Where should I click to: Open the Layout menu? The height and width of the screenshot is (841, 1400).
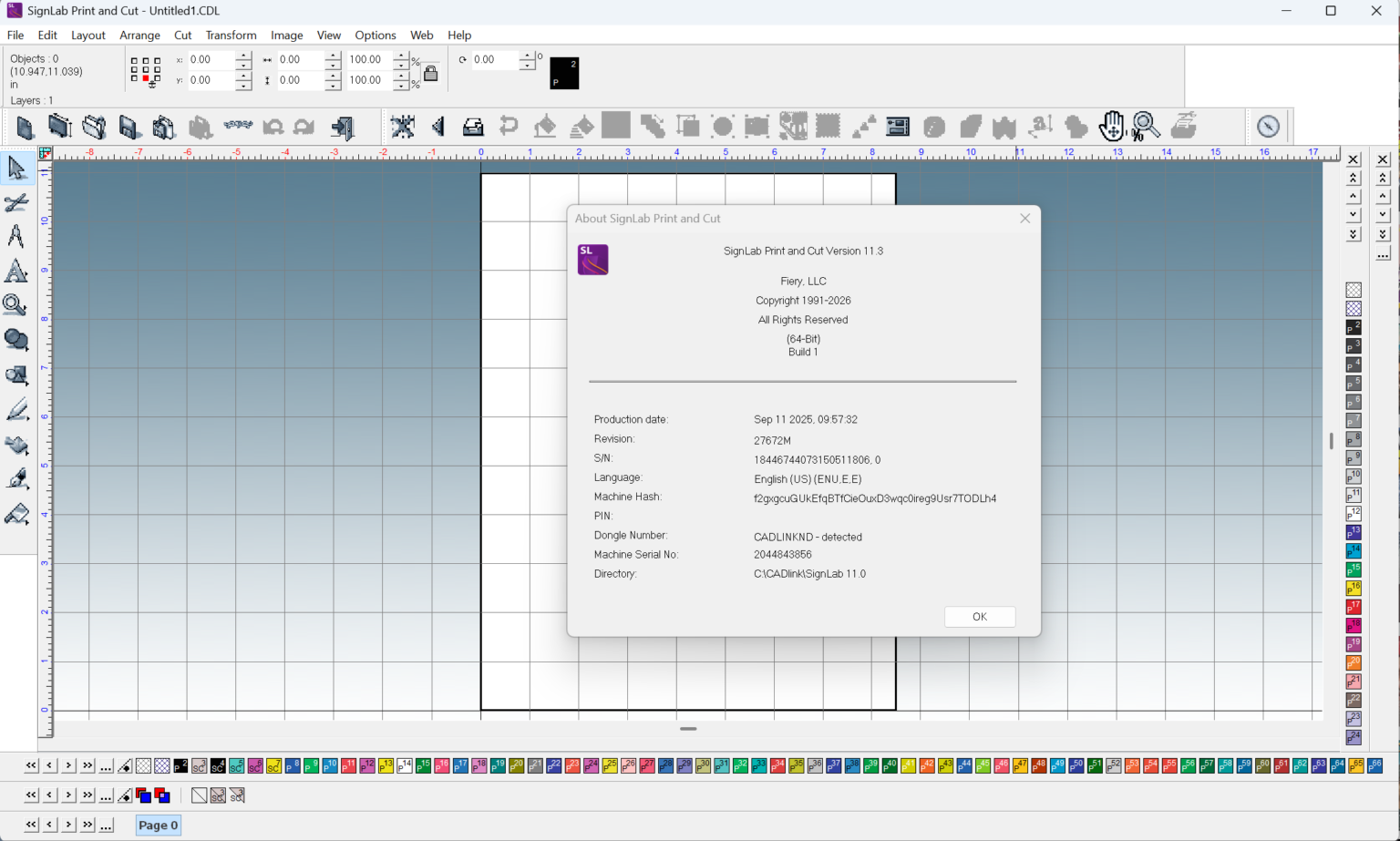point(88,35)
